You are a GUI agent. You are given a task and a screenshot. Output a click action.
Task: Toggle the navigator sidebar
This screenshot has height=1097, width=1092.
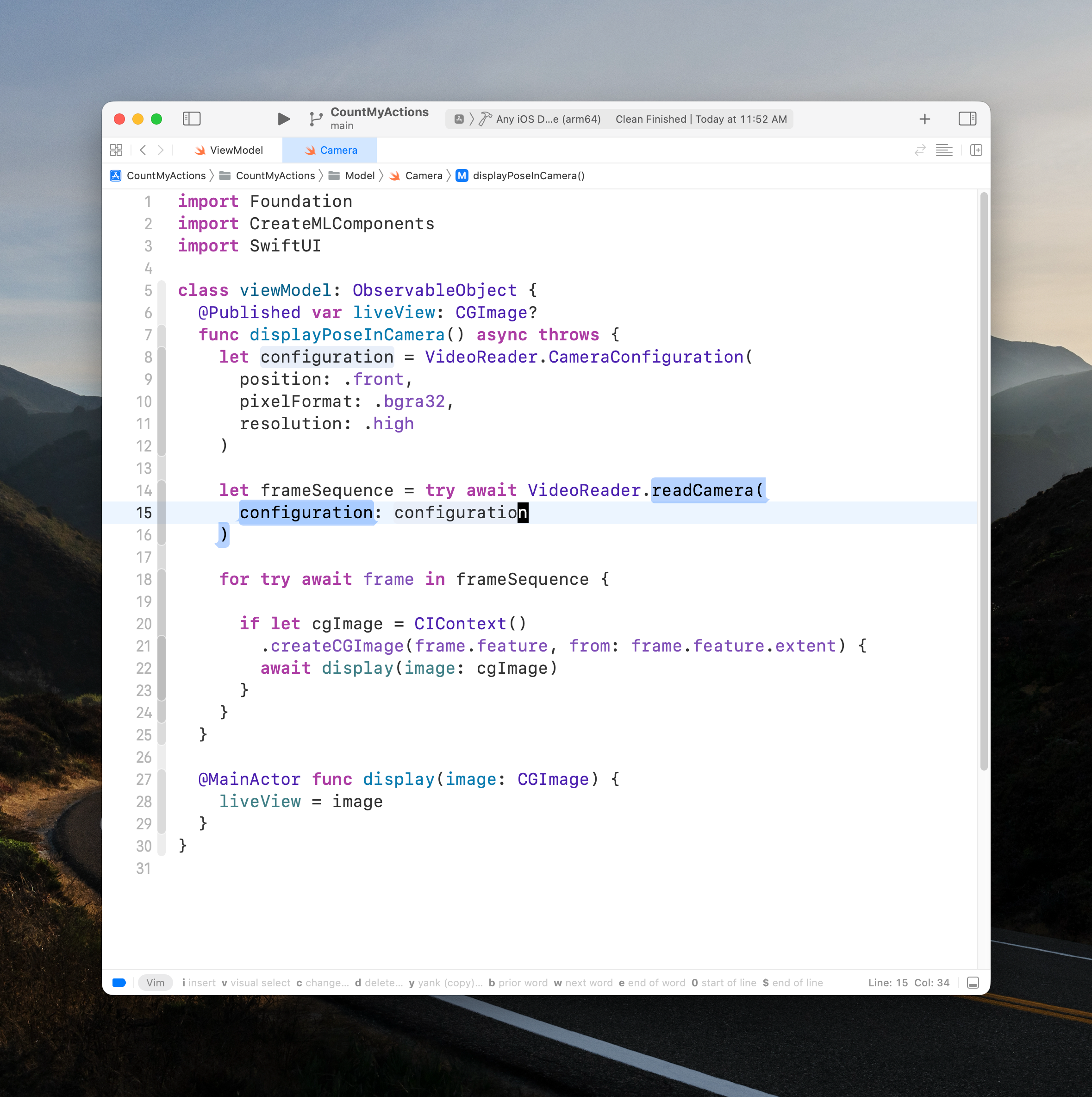(x=191, y=119)
